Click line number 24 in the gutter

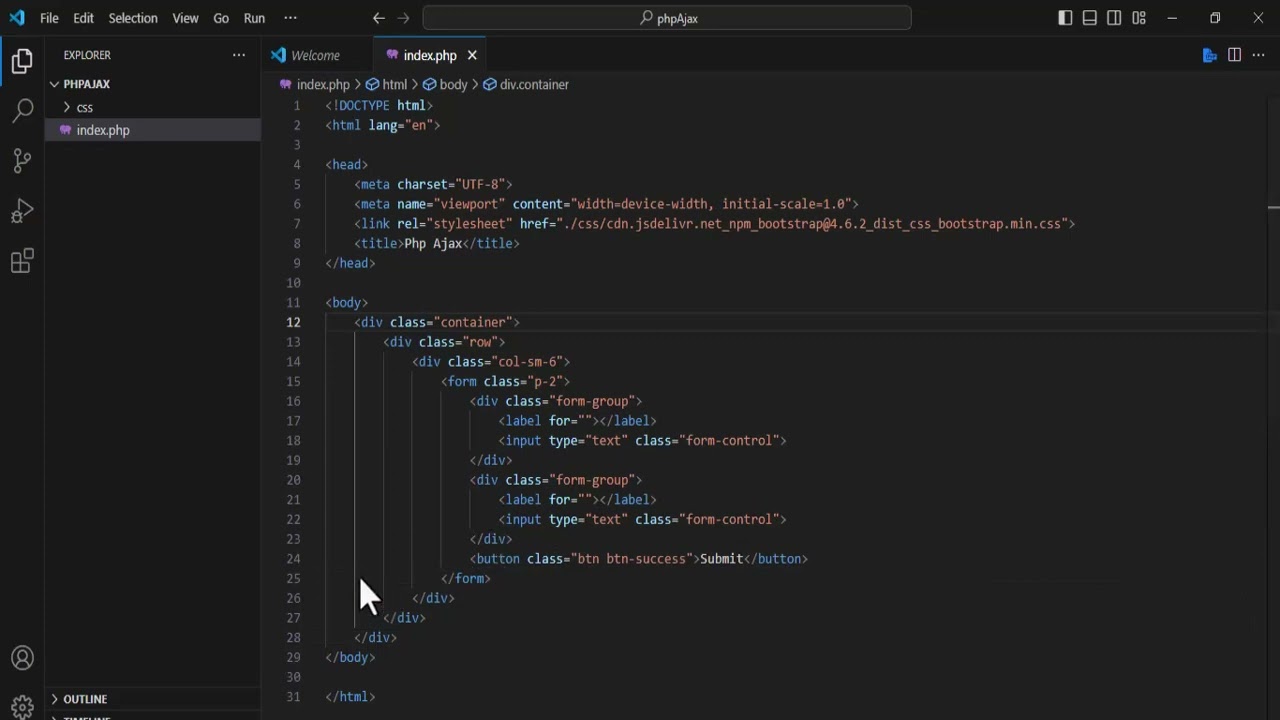293,559
